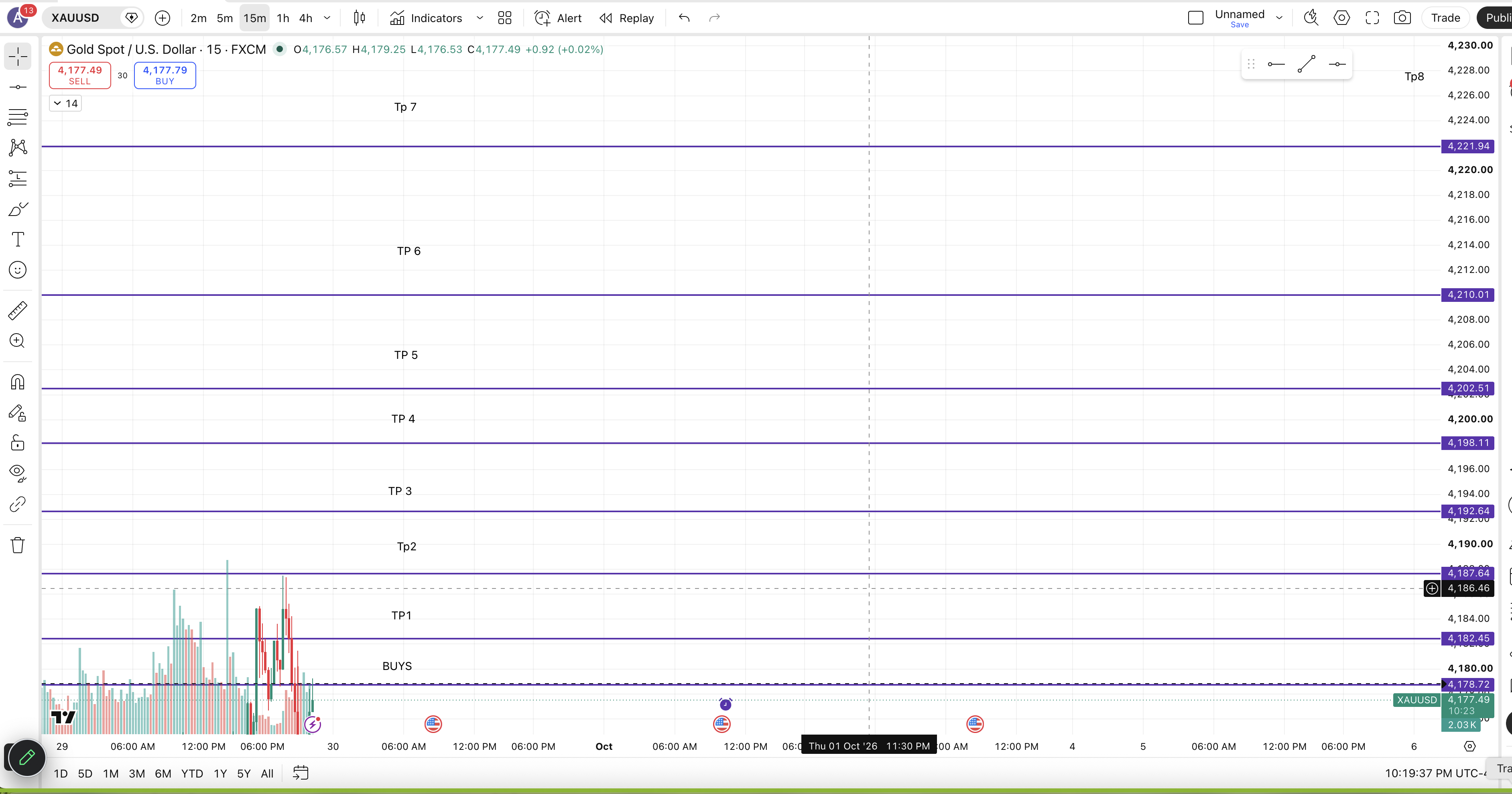Open the forecasting and measurement tools
This screenshot has height=794, width=1512.
point(18,178)
